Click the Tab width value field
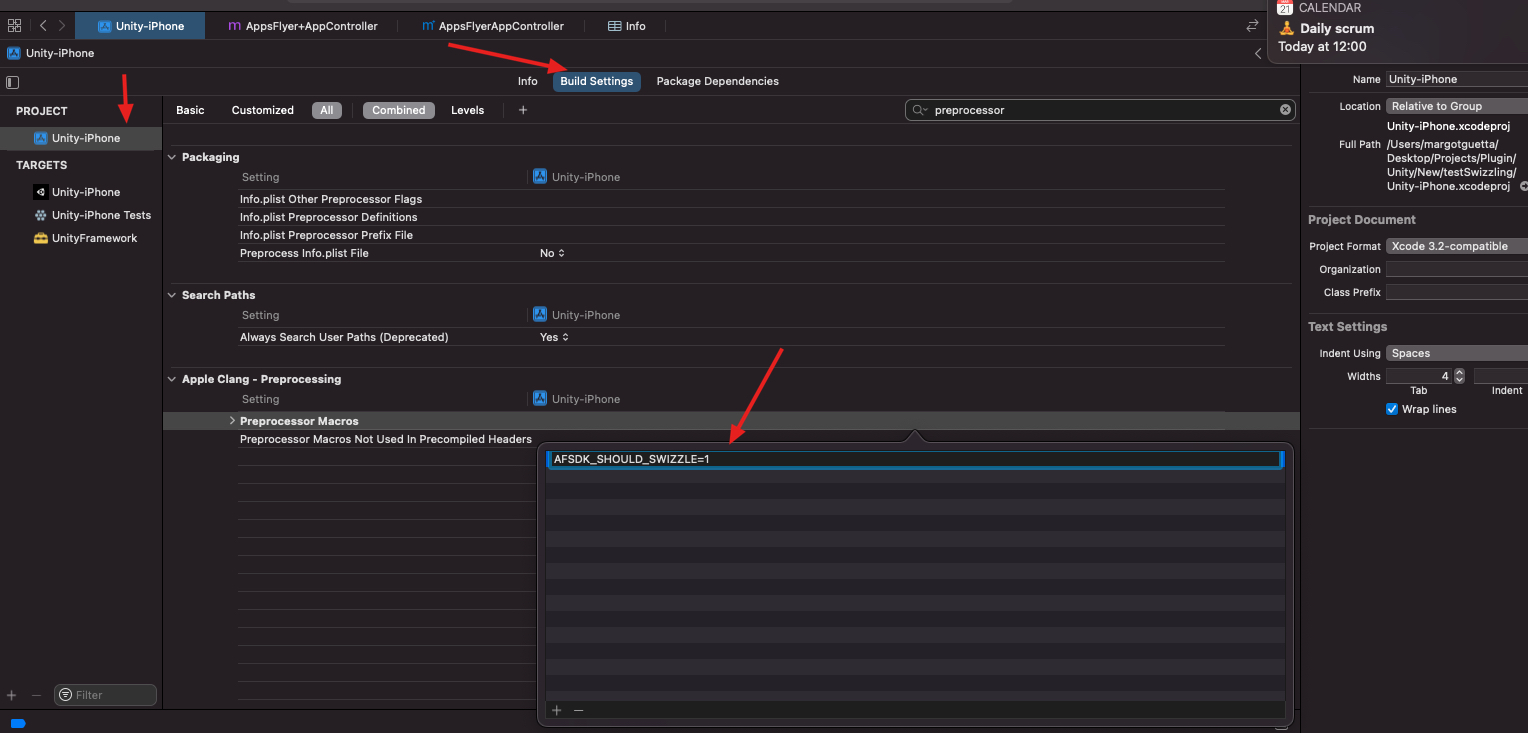Viewport: 1528px width, 733px height. coord(1419,376)
